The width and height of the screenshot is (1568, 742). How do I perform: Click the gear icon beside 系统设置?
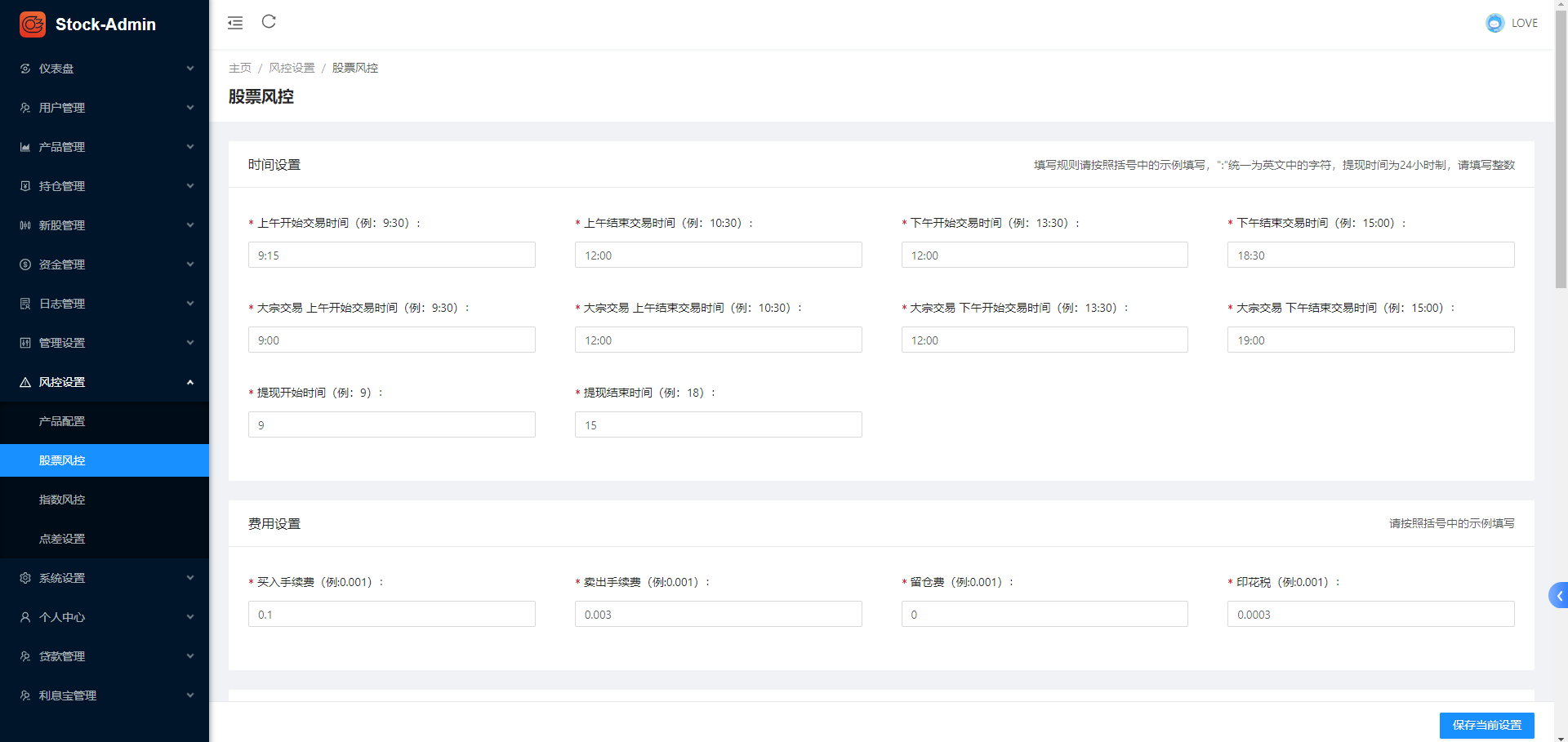(25, 578)
